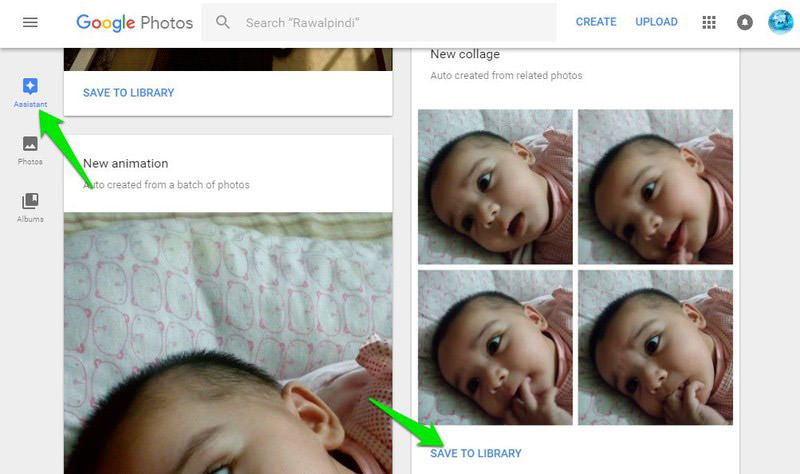800x474 pixels.
Task: Click "Auto created from a batch of photos"
Action: point(166,185)
